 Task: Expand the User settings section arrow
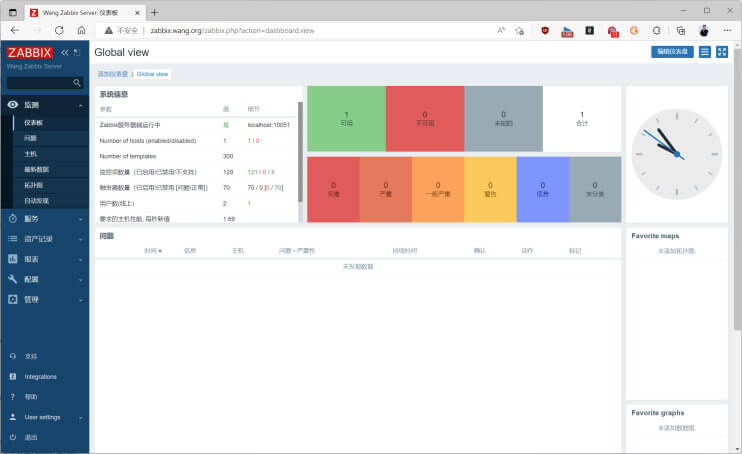pyautogui.click(x=80, y=418)
